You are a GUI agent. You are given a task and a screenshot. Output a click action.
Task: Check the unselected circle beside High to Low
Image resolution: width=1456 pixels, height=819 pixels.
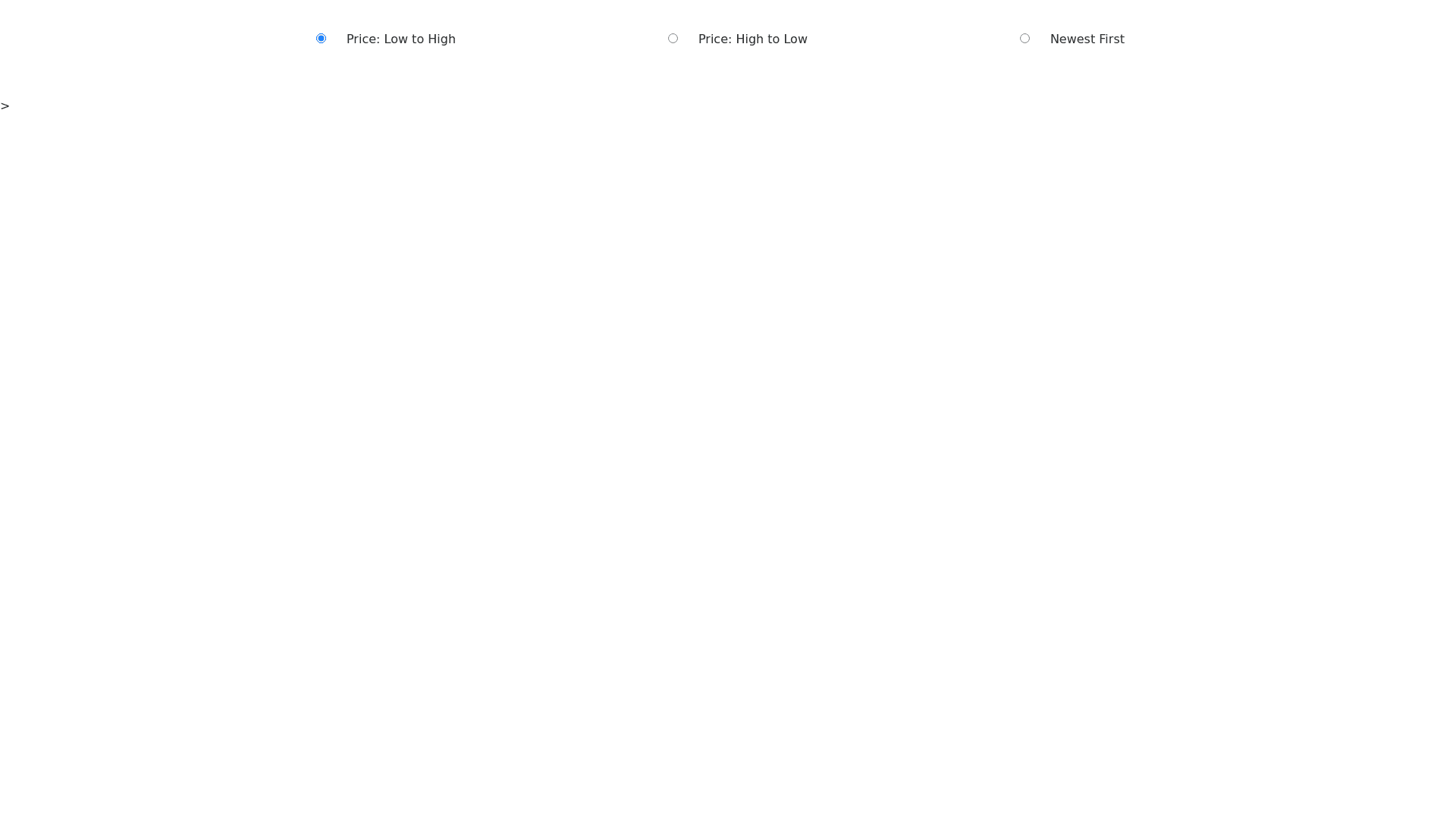coord(673,39)
